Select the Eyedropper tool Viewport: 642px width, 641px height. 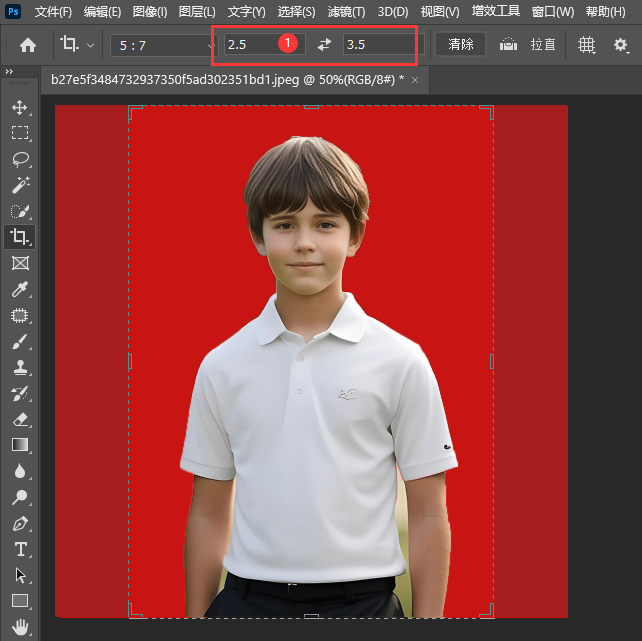[x=19, y=289]
